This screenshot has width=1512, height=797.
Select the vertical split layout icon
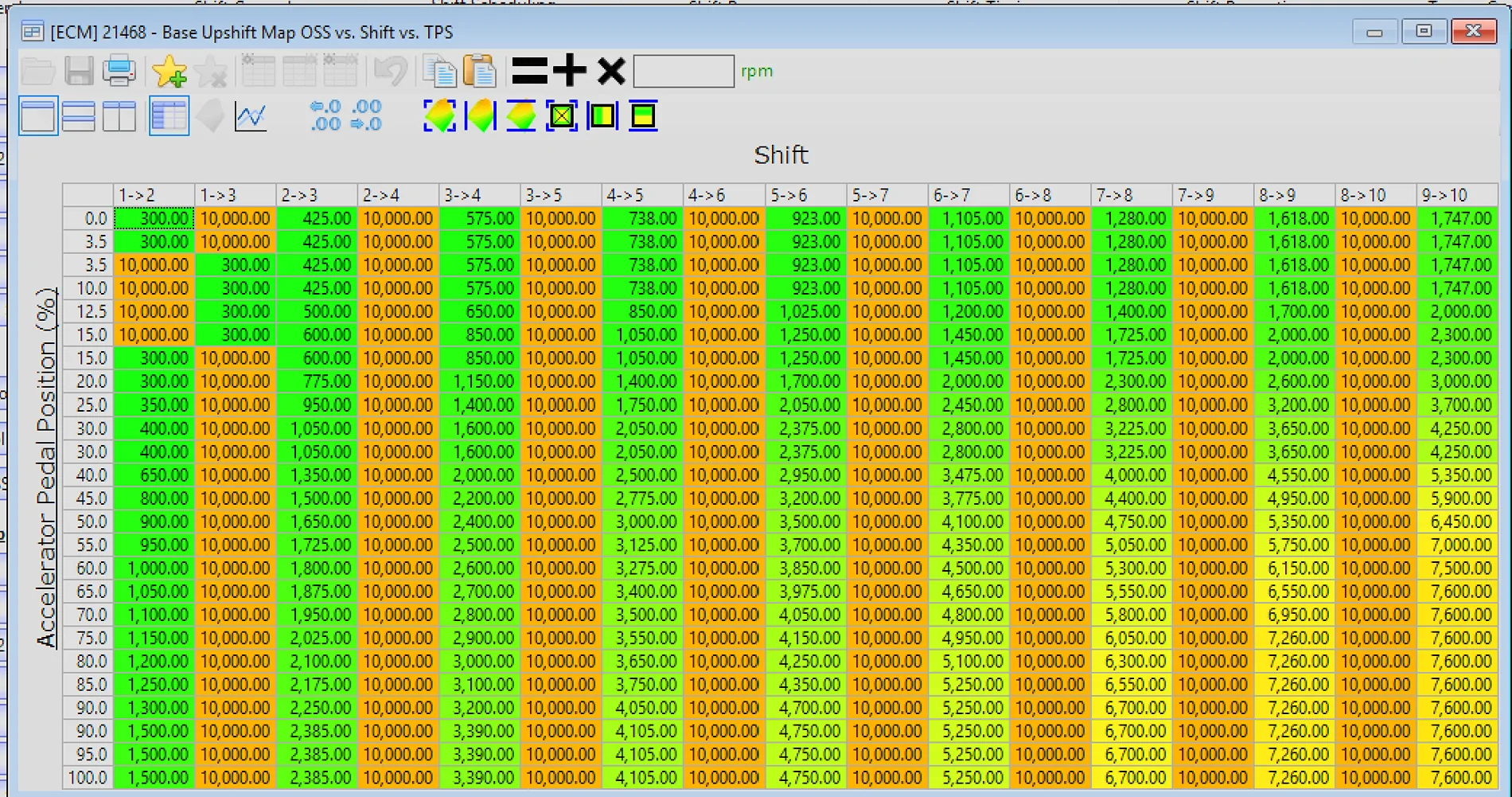[x=119, y=116]
